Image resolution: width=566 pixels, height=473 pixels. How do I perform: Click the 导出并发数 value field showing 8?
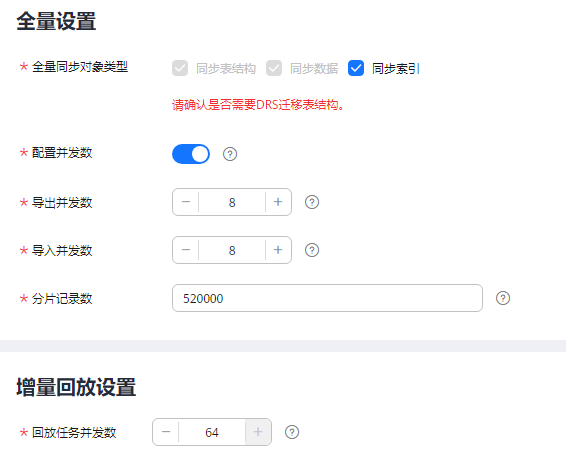tap(232, 202)
